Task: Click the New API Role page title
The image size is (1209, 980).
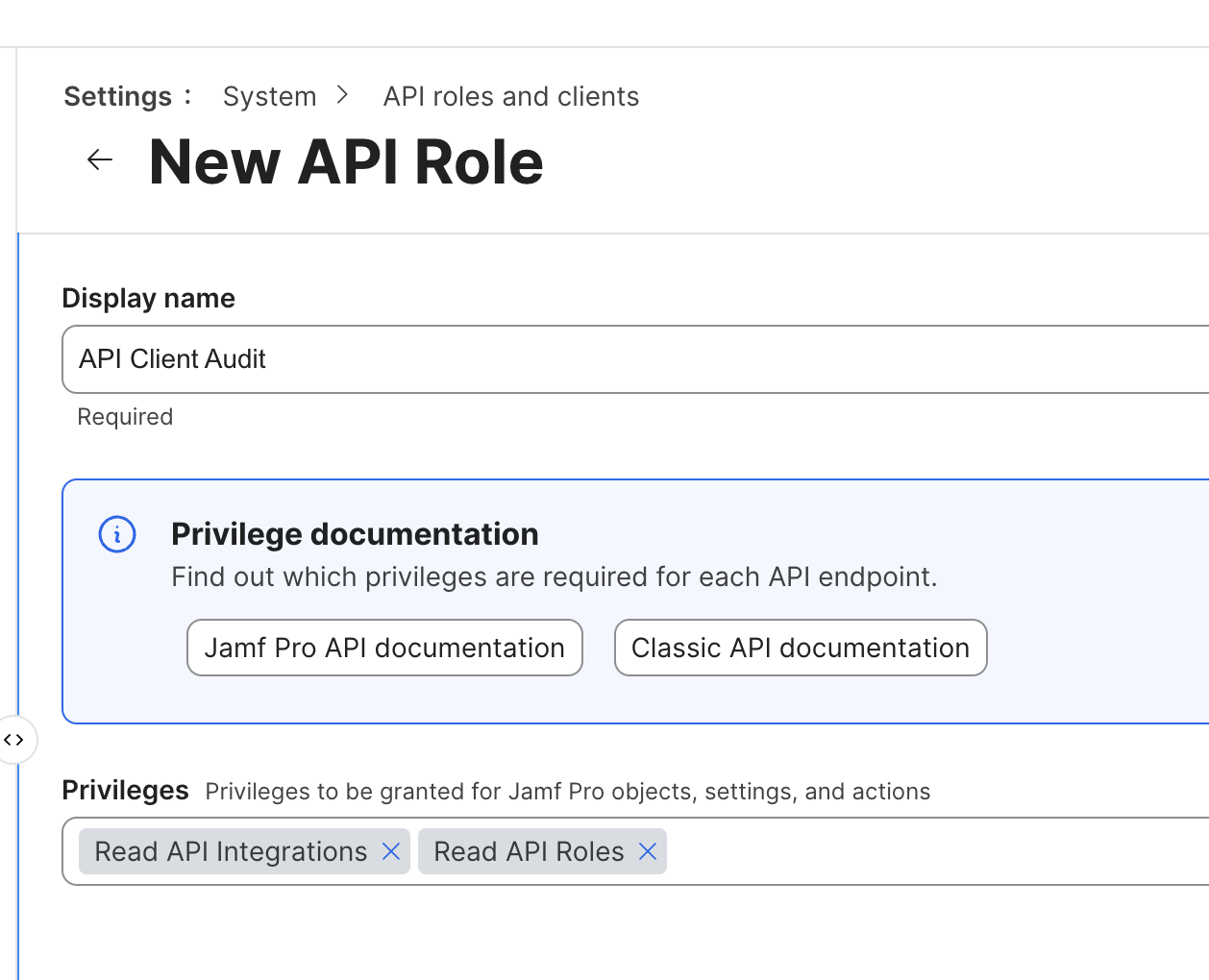Action: [x=346, y=161]
